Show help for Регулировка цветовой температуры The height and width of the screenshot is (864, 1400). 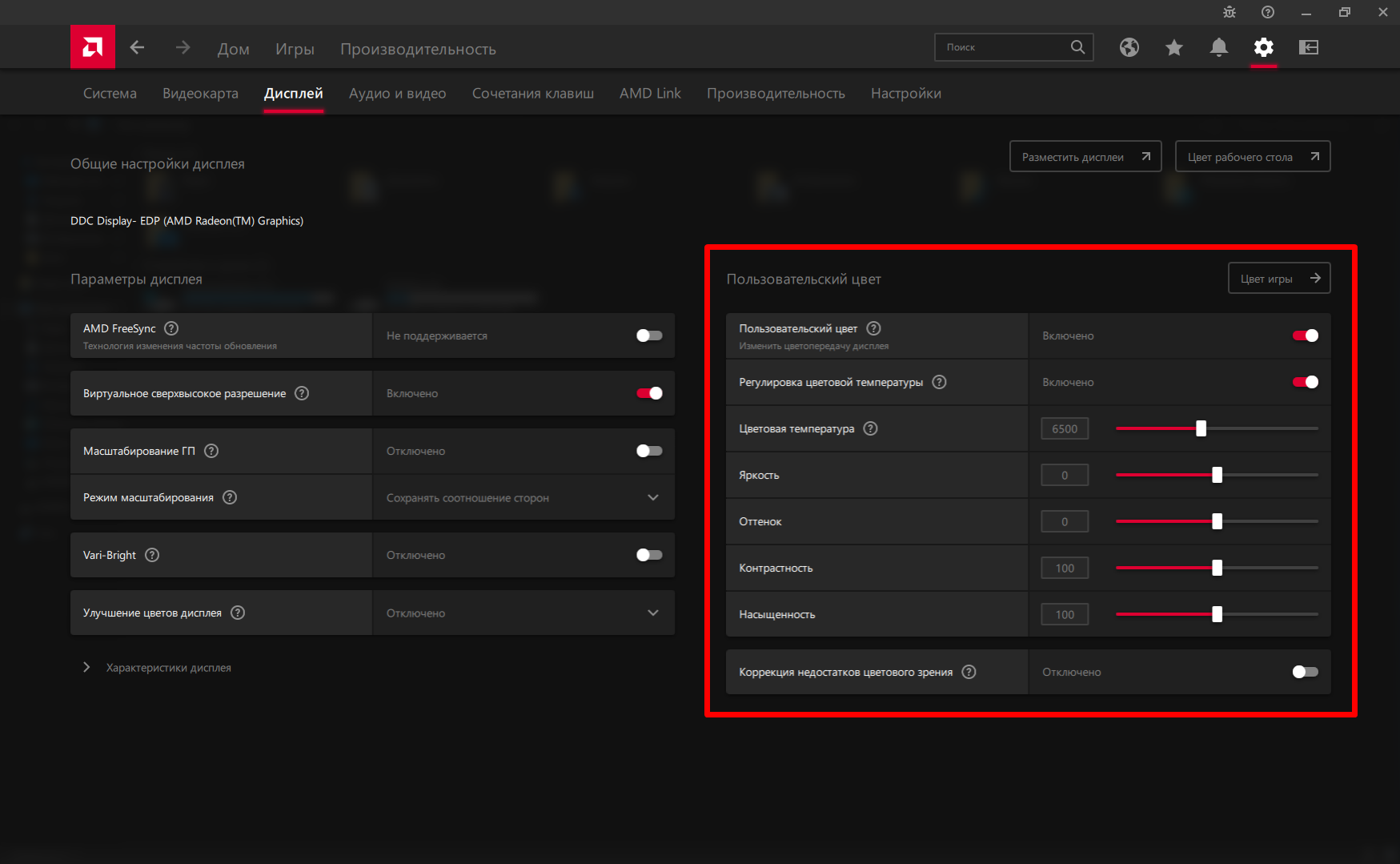click(x=940, y=382)
